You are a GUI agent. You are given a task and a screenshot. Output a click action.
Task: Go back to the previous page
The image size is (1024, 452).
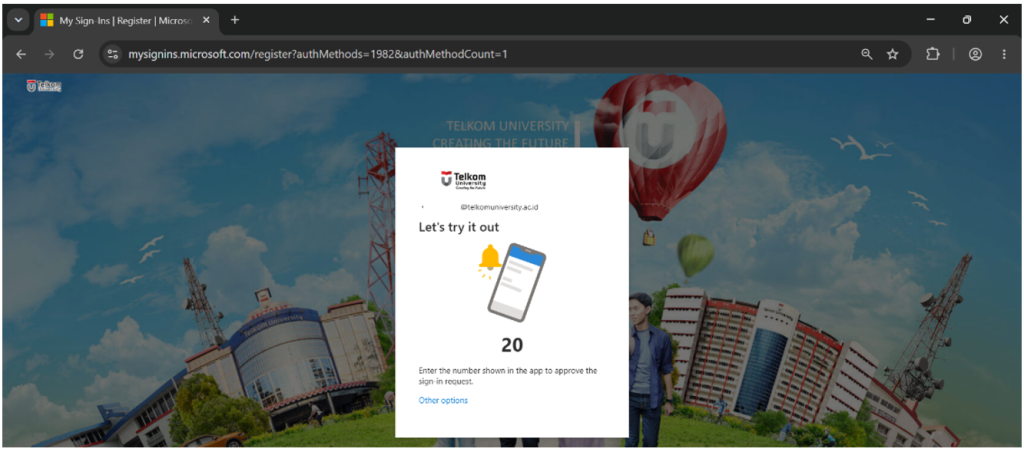pos(21,54)
